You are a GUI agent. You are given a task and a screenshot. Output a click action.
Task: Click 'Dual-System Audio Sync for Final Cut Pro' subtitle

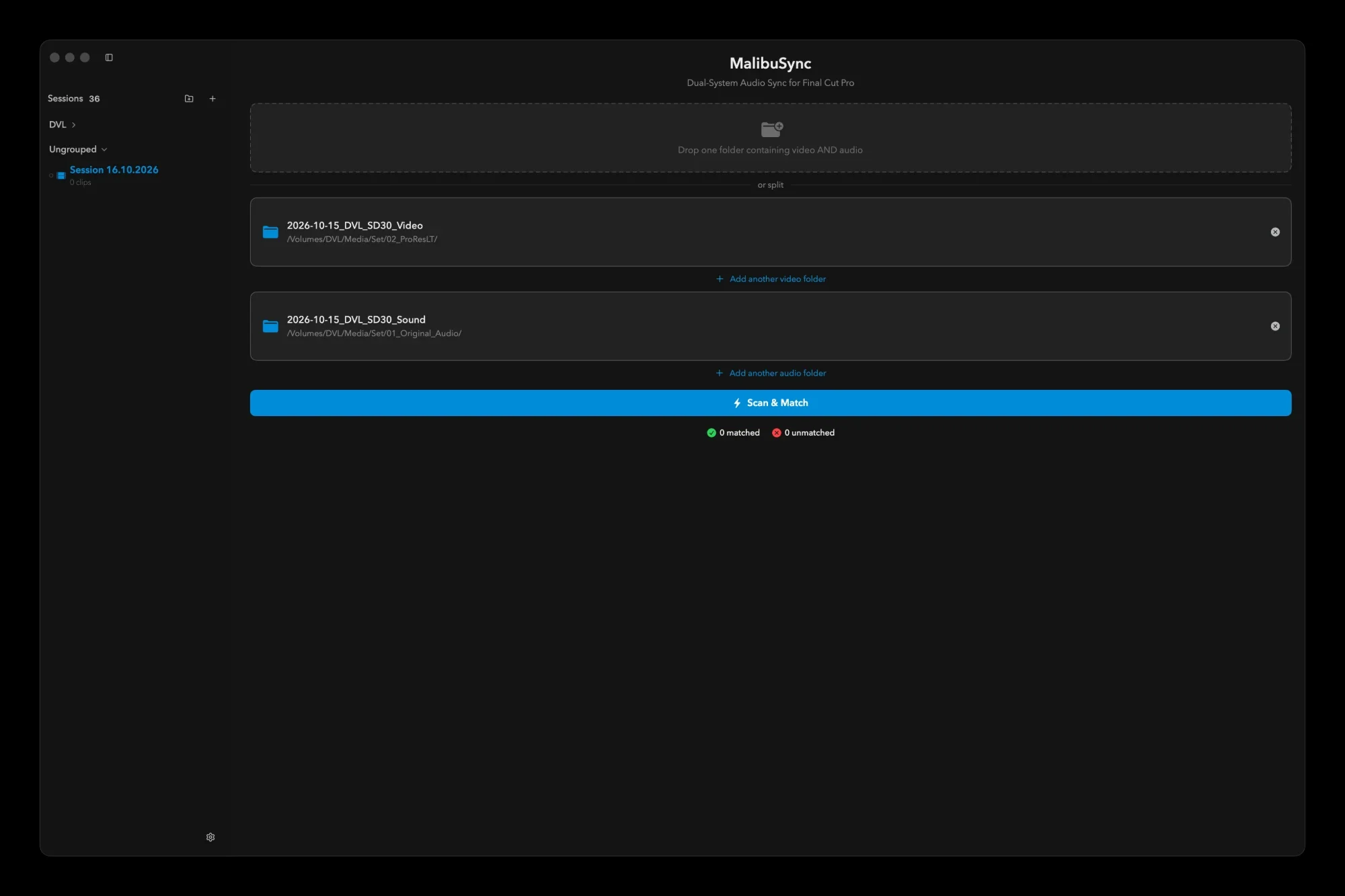click(771, 83)
